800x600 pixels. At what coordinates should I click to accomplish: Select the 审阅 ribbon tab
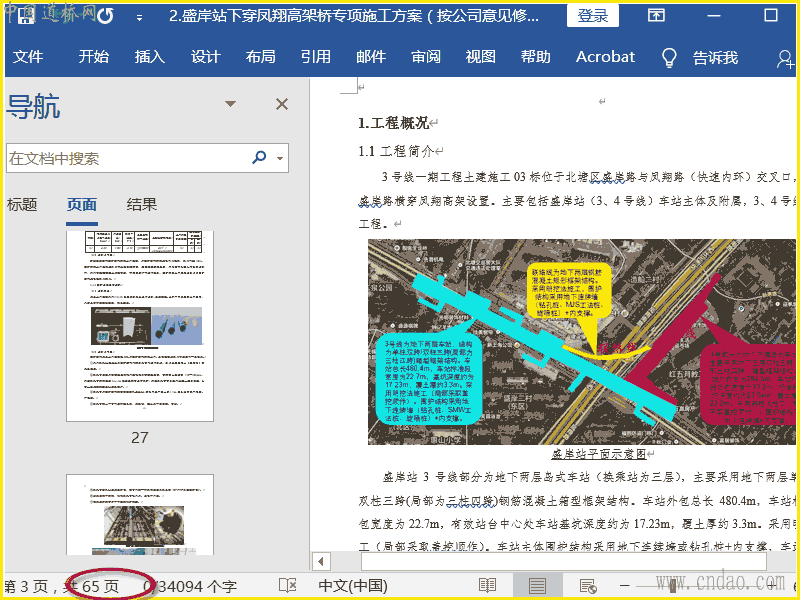coord(426,57)
